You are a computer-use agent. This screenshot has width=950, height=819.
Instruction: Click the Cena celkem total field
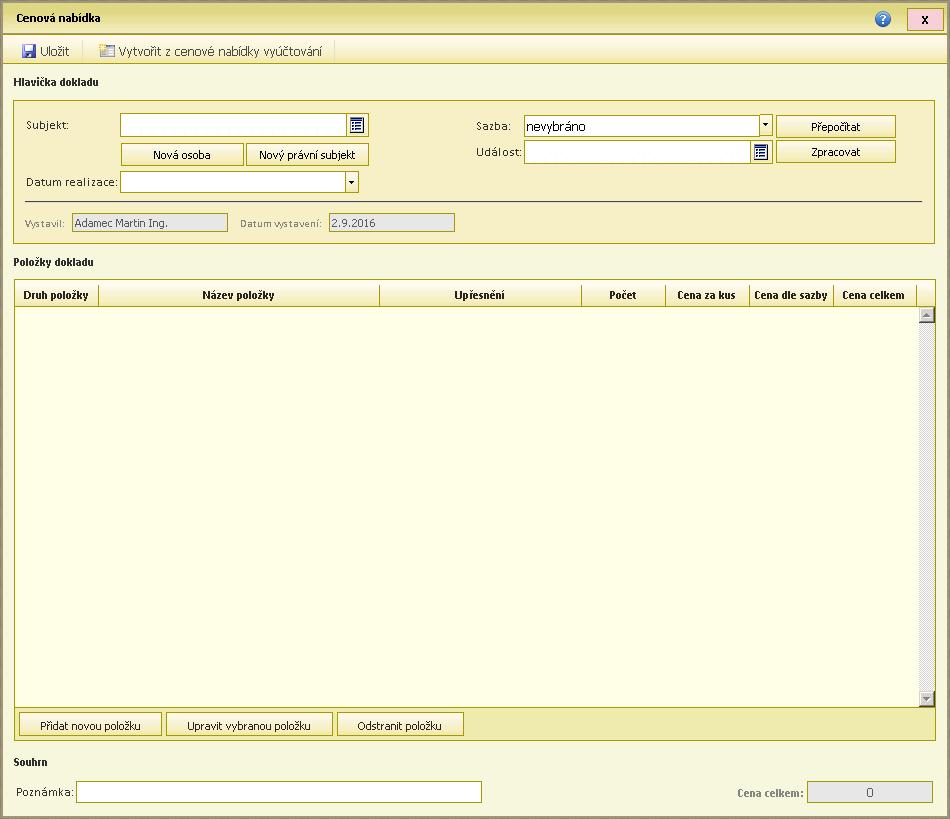point(869,792)
